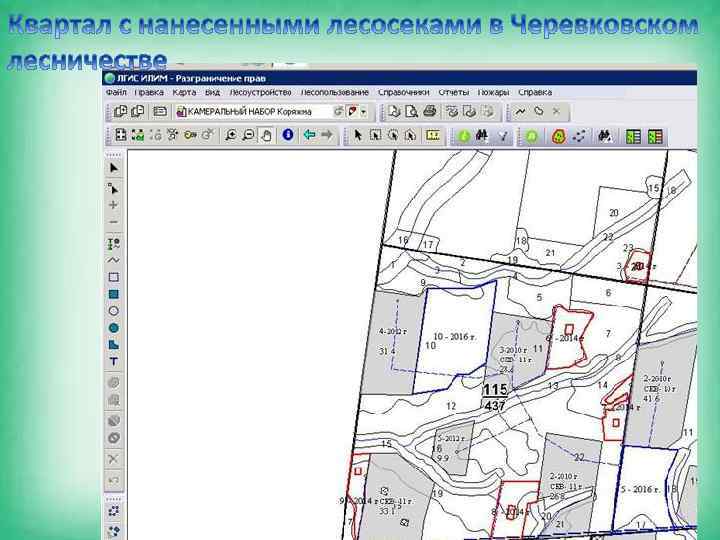Click the 4-2012 г label on the grey plot
This screenshot has height=540, width=720.
coord(393,331)
